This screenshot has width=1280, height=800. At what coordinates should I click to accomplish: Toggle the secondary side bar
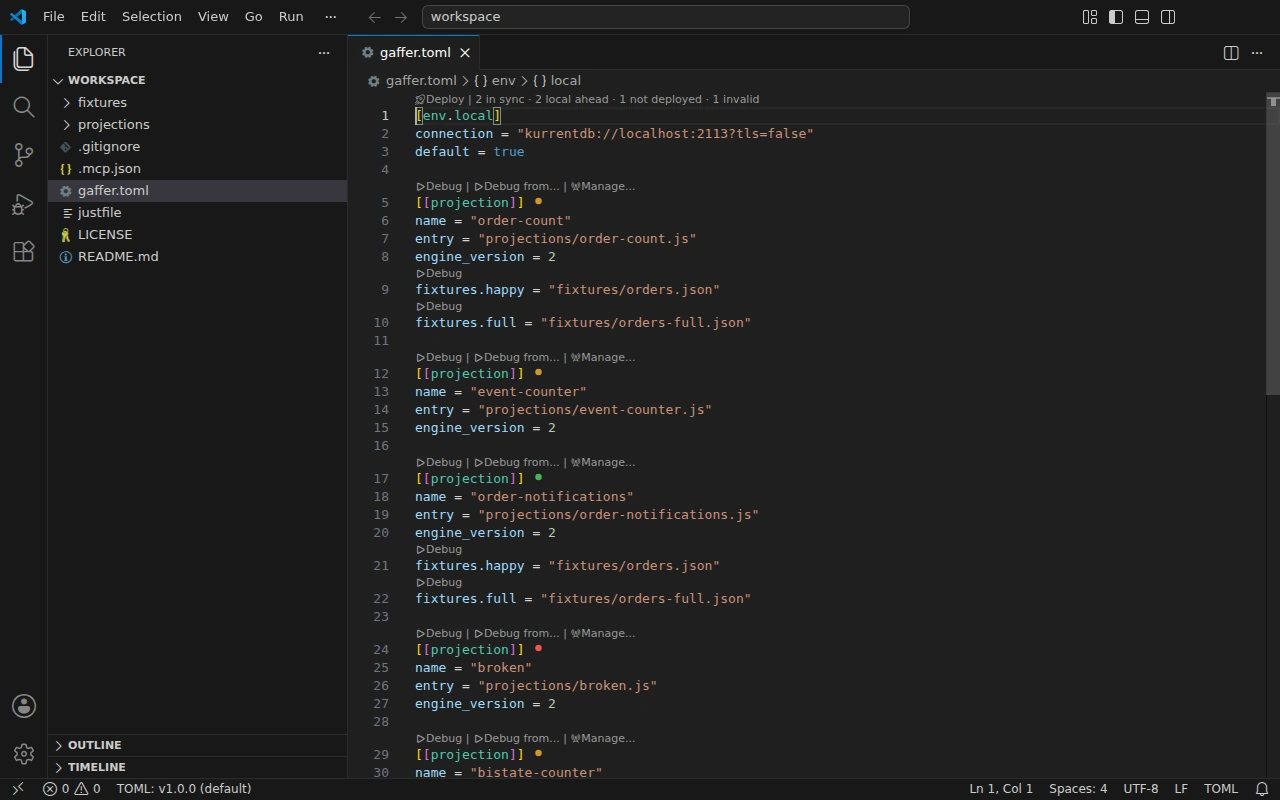click(1168, 17)
